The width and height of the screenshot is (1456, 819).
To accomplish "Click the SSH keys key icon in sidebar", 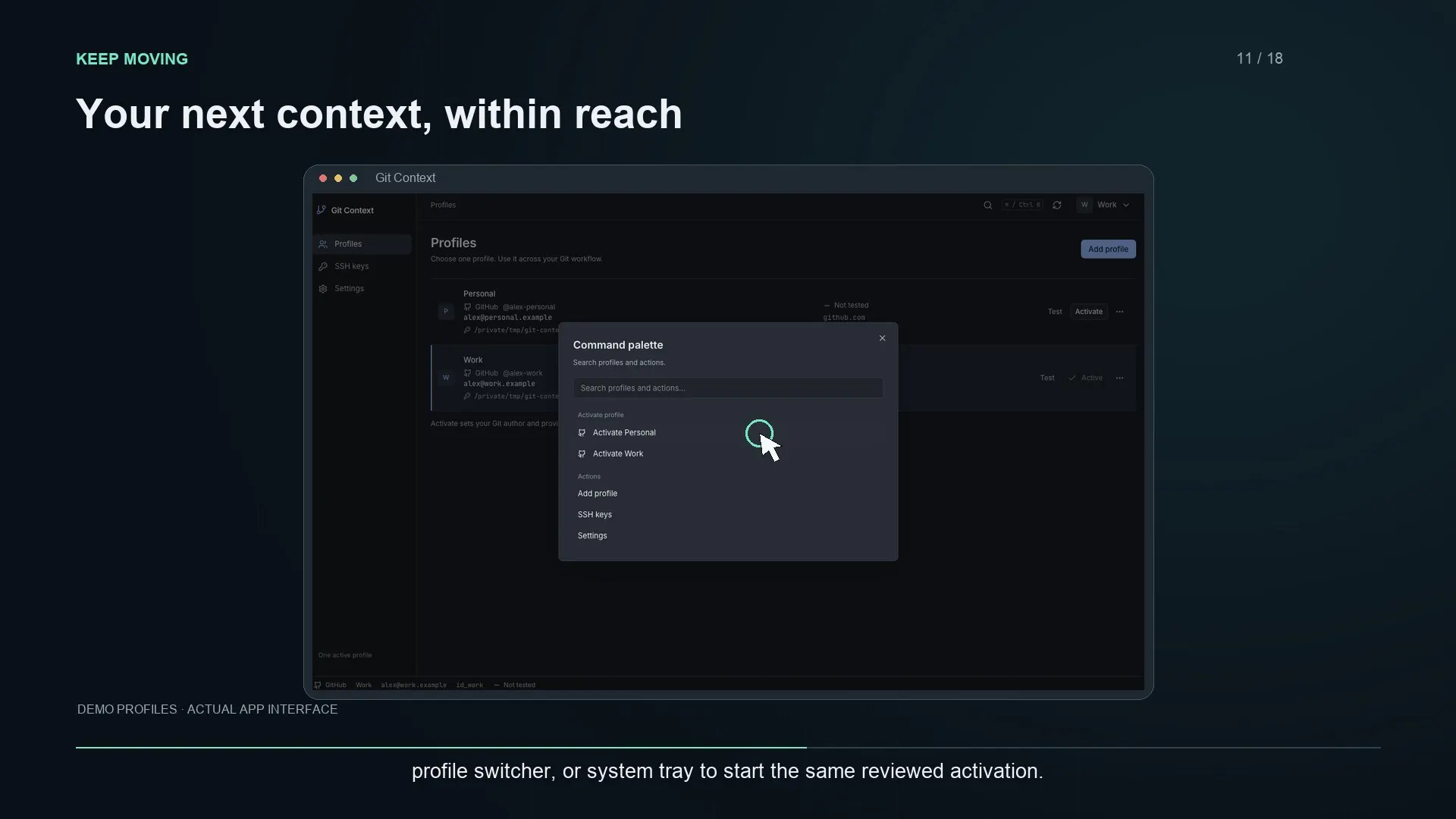I will tap(323, 266).
